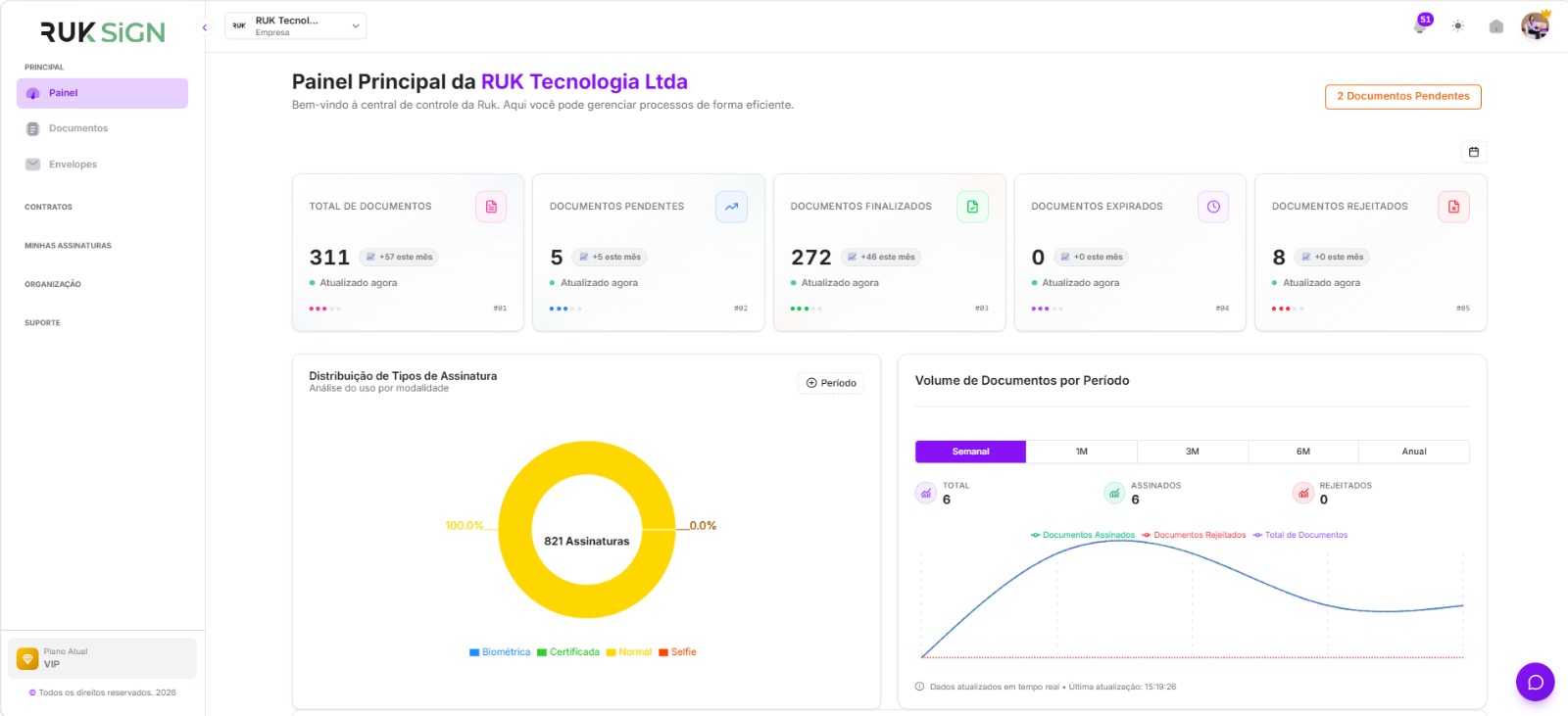Switch to the Anual period tab
Image resolution: width=1568 pixels, height=716 pixels.
1414,452
